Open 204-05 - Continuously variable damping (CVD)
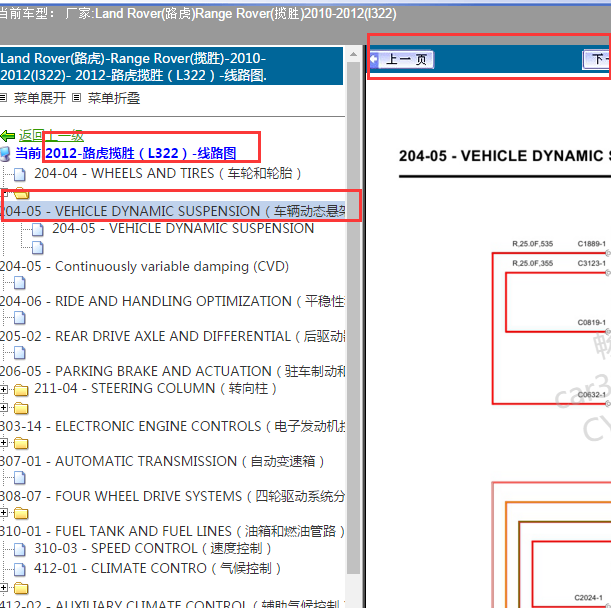The height and width of the screenshot is (608, 611). tap(145, 266)
